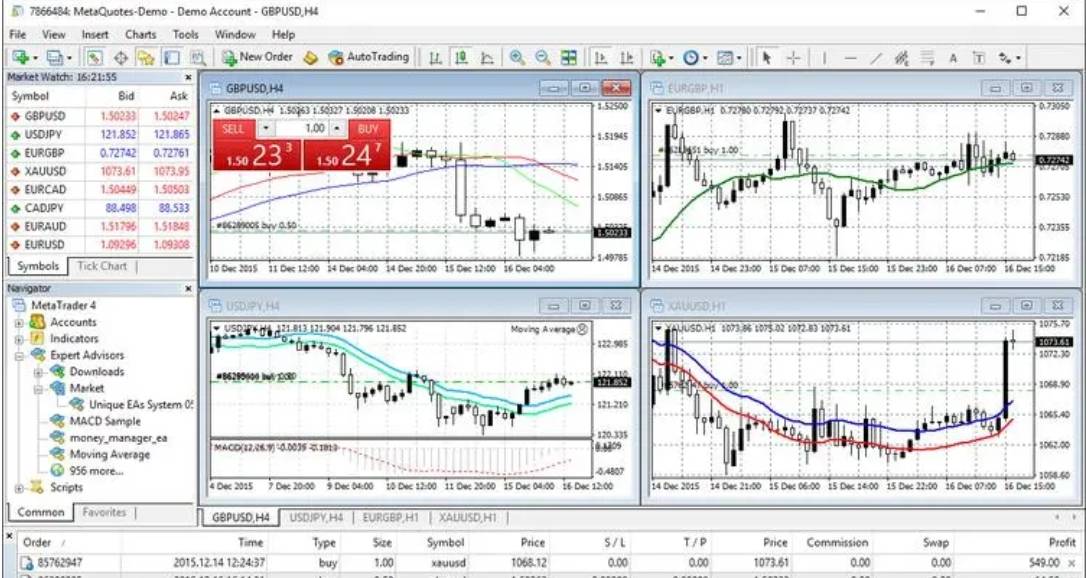Select the Horizontal Line drawing tool
The image size is (1086, 578).
pyautogui.click(x=851, y=57)
